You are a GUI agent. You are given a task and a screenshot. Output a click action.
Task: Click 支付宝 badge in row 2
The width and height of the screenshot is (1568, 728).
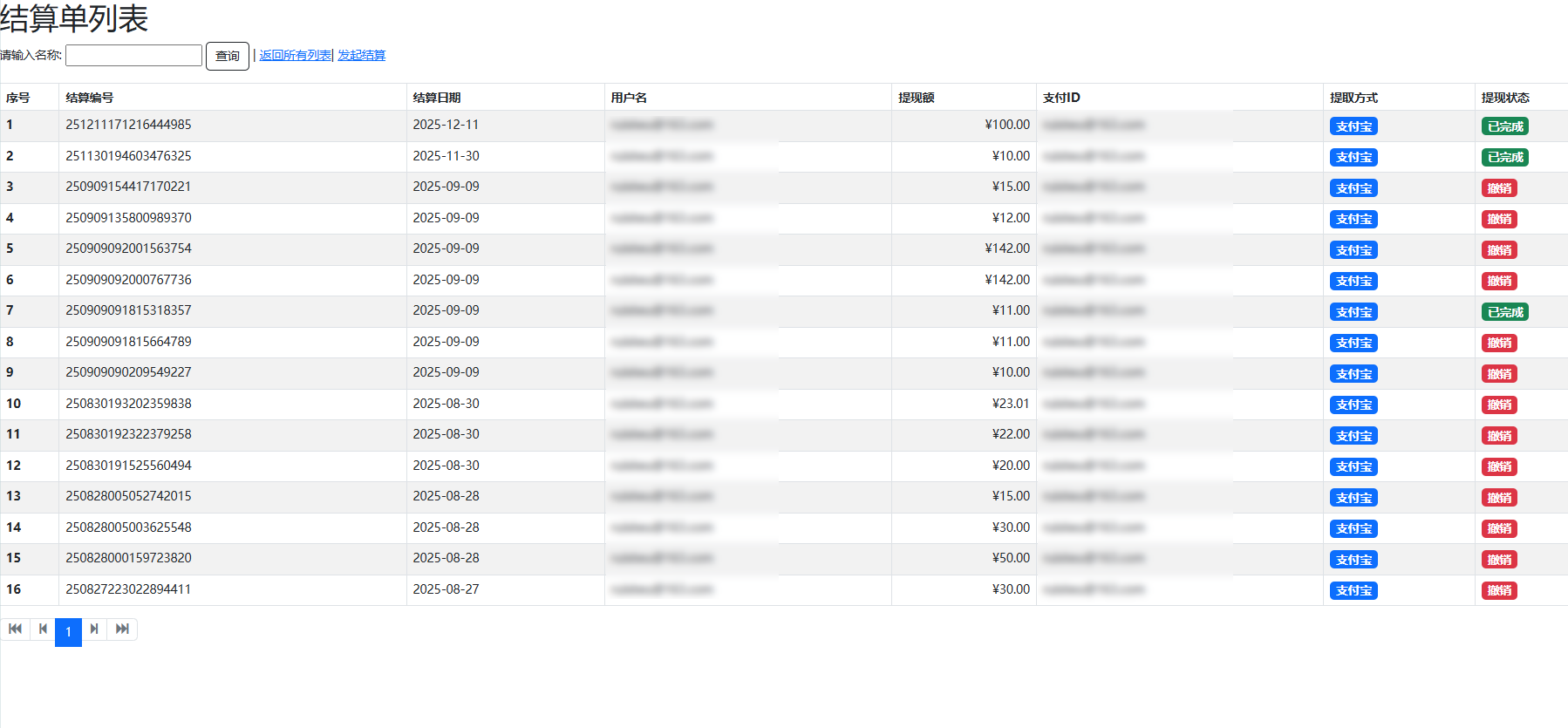[x=1353, y=158]
